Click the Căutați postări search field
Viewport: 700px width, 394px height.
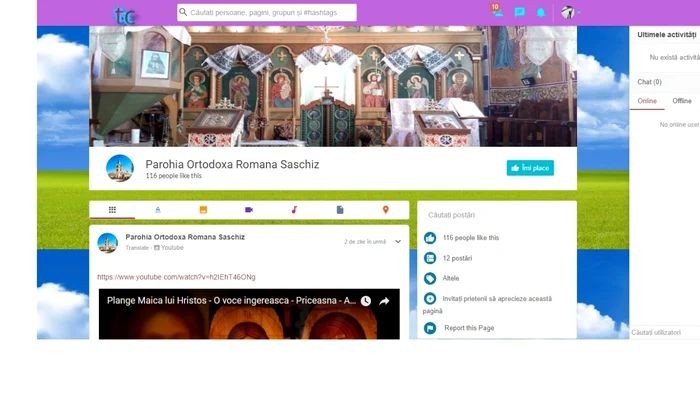click(x=496, y=215)
